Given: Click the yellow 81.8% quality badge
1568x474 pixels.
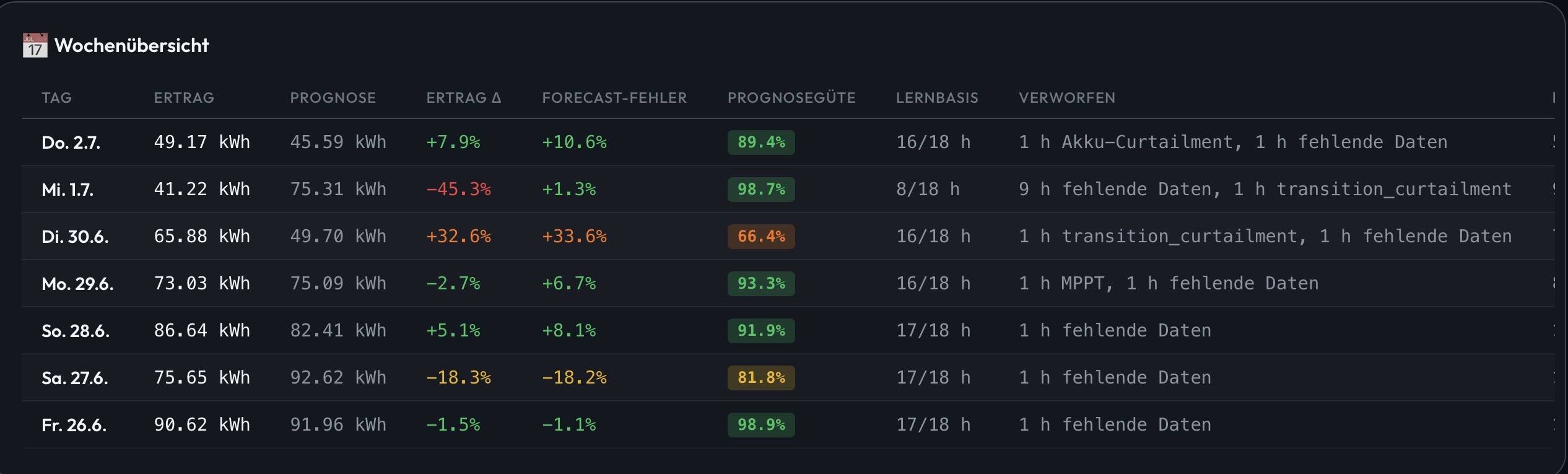Looking at the screenshot, I should click(761, 378).
